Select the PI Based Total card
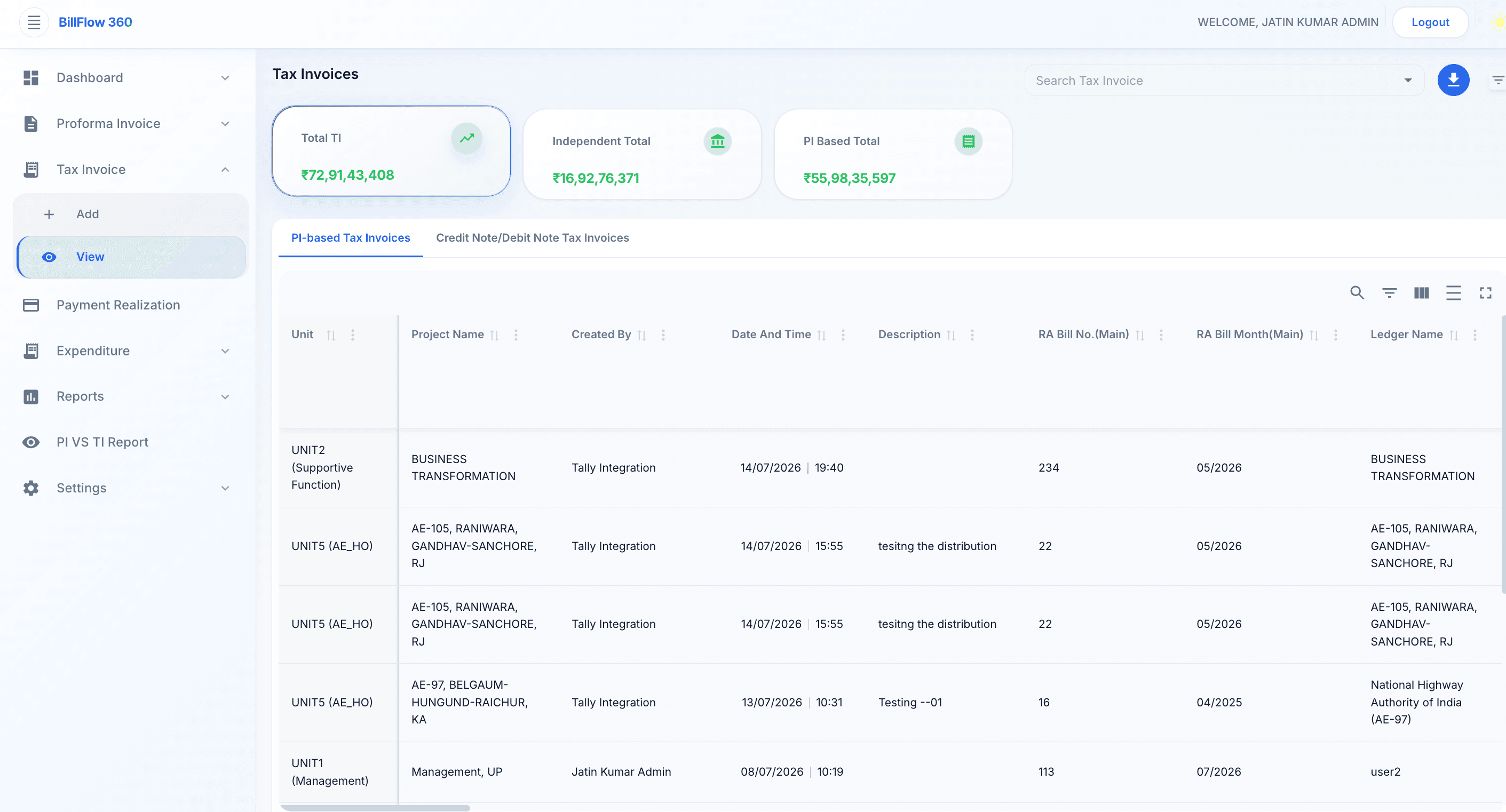Viewport: 1506px width, 812px height. coord(893,154)
